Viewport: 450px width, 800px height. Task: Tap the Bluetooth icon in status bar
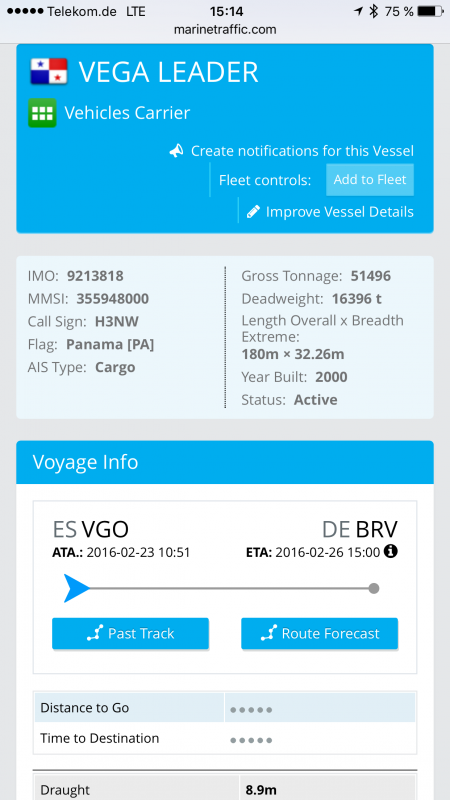pos(373,11)
